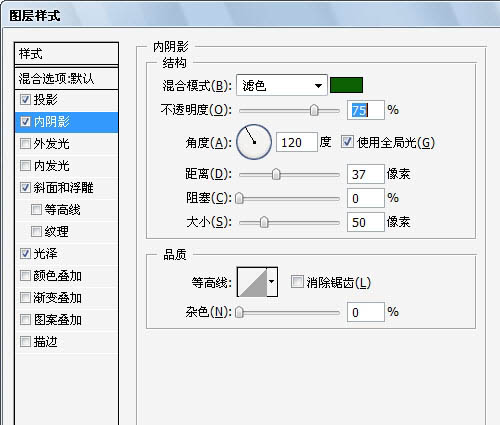Click the dark green shadow color swatch
The image size is (500, 425).
click(x=346, y=85)
